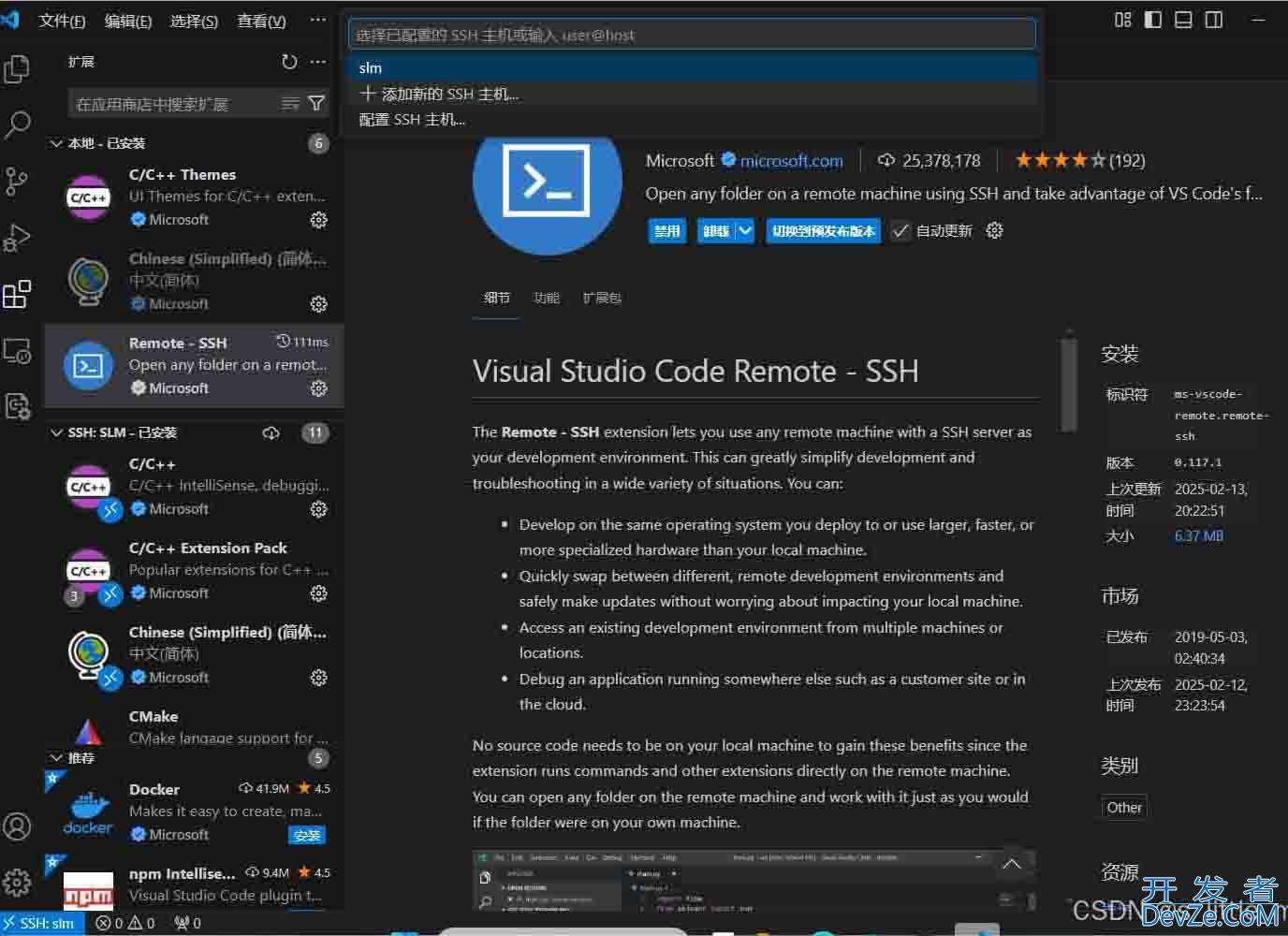Open the Accounts icon in activity bar
This screenshot has width=1288, height=936.
pos(17,826)
